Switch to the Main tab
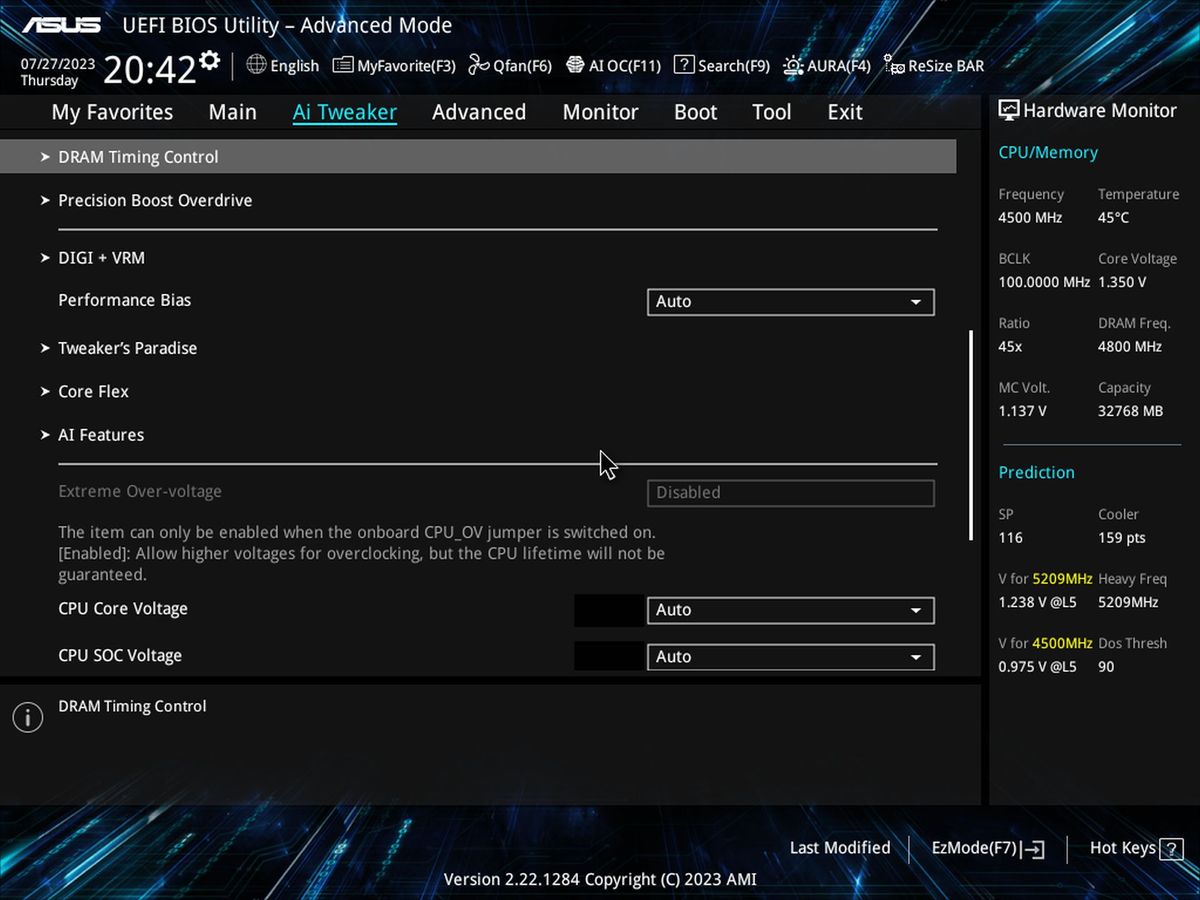This screenshot has width=1200, height=900. 232,112
